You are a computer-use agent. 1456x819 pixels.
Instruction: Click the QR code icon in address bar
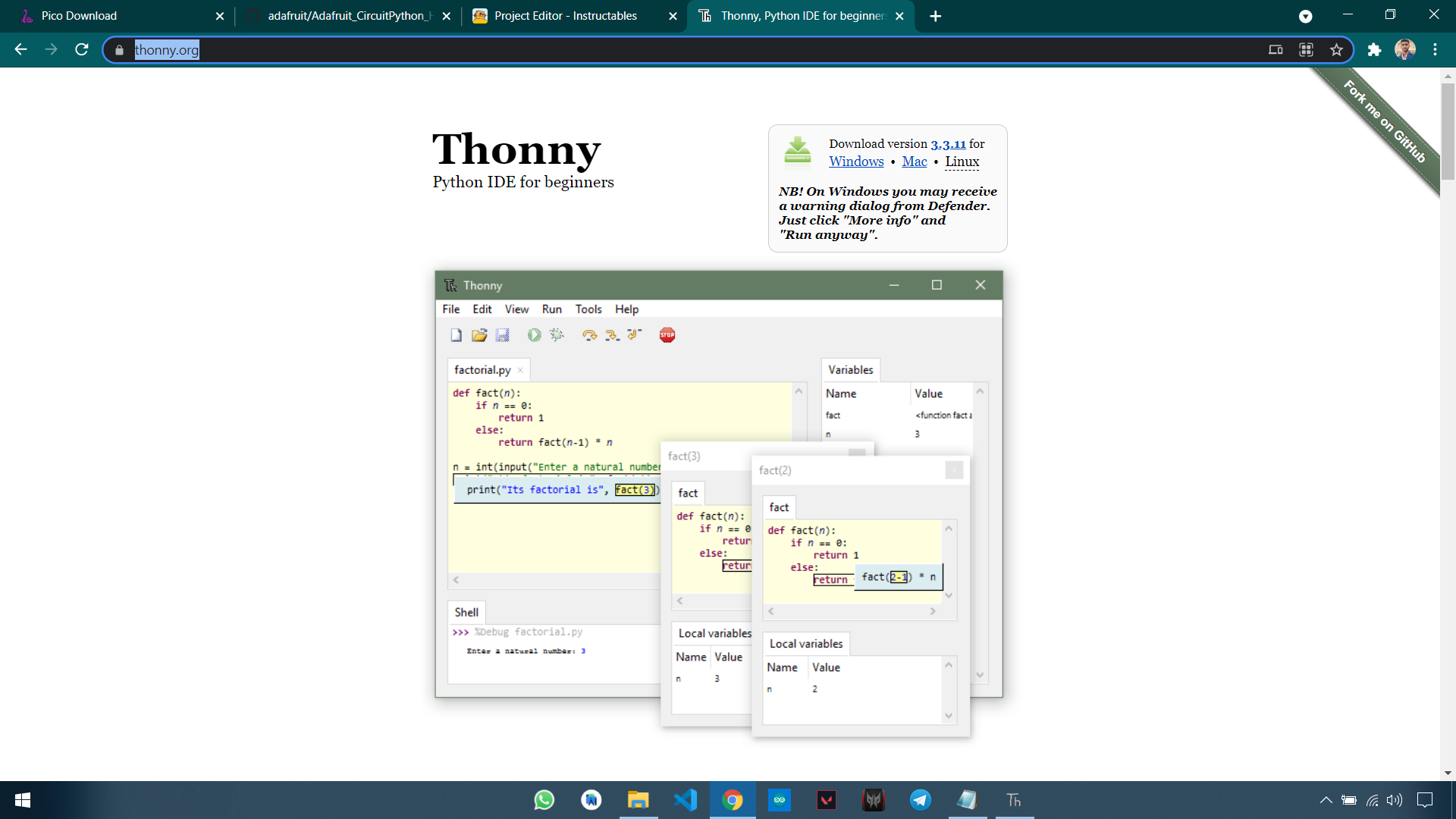tap(1306, 50)
